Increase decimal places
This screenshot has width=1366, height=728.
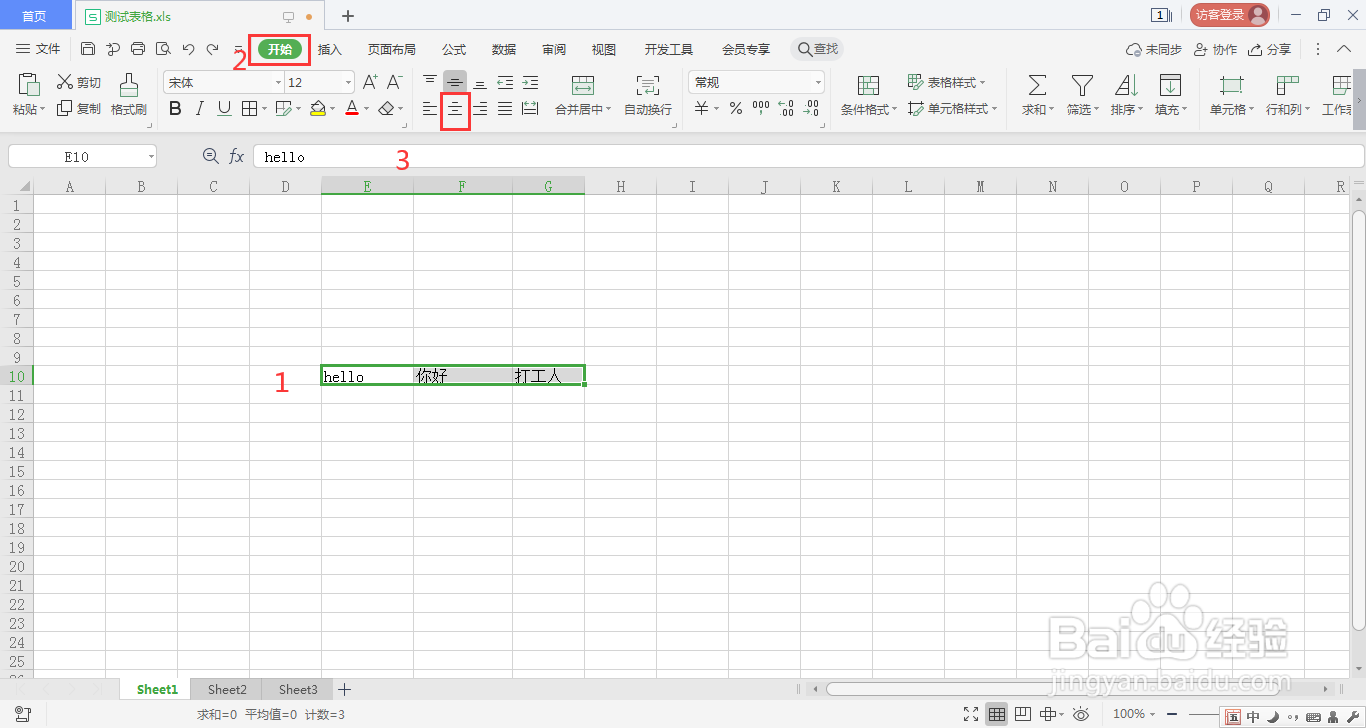(x=786, y=108)
